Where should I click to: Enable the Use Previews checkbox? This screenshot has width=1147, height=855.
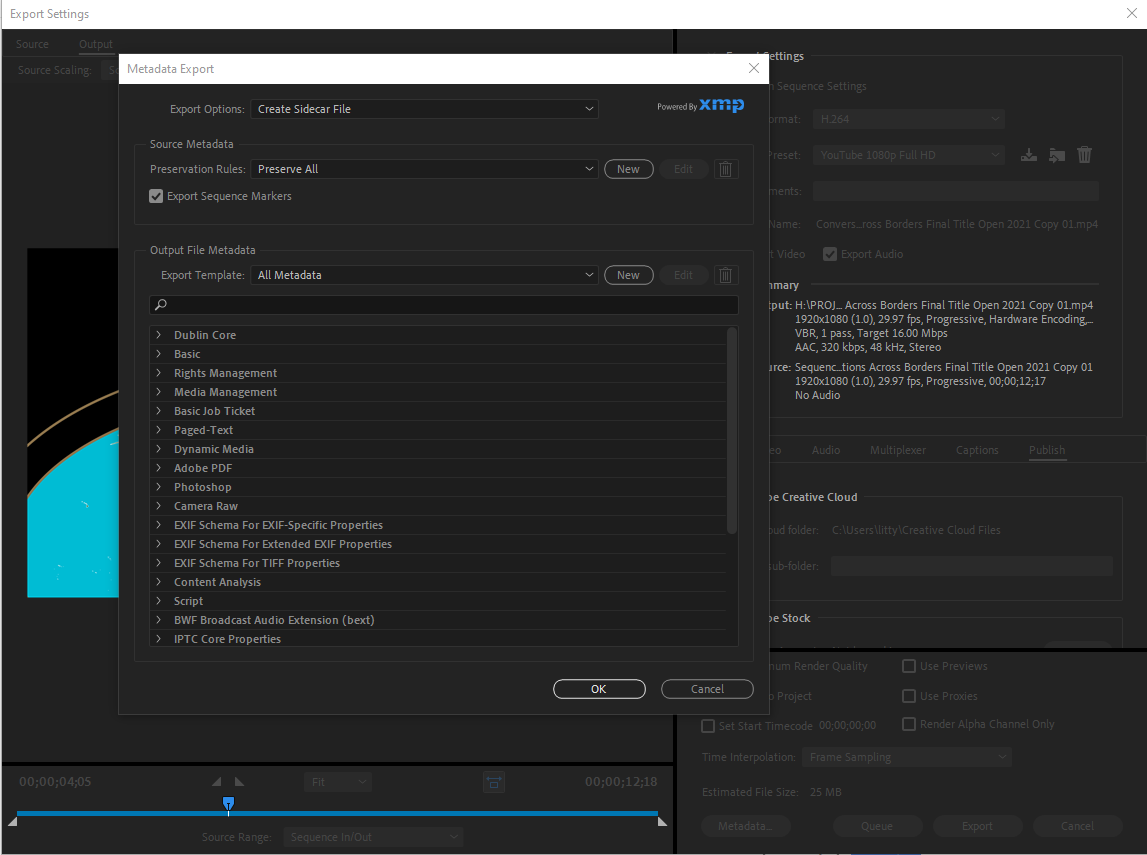908,666
